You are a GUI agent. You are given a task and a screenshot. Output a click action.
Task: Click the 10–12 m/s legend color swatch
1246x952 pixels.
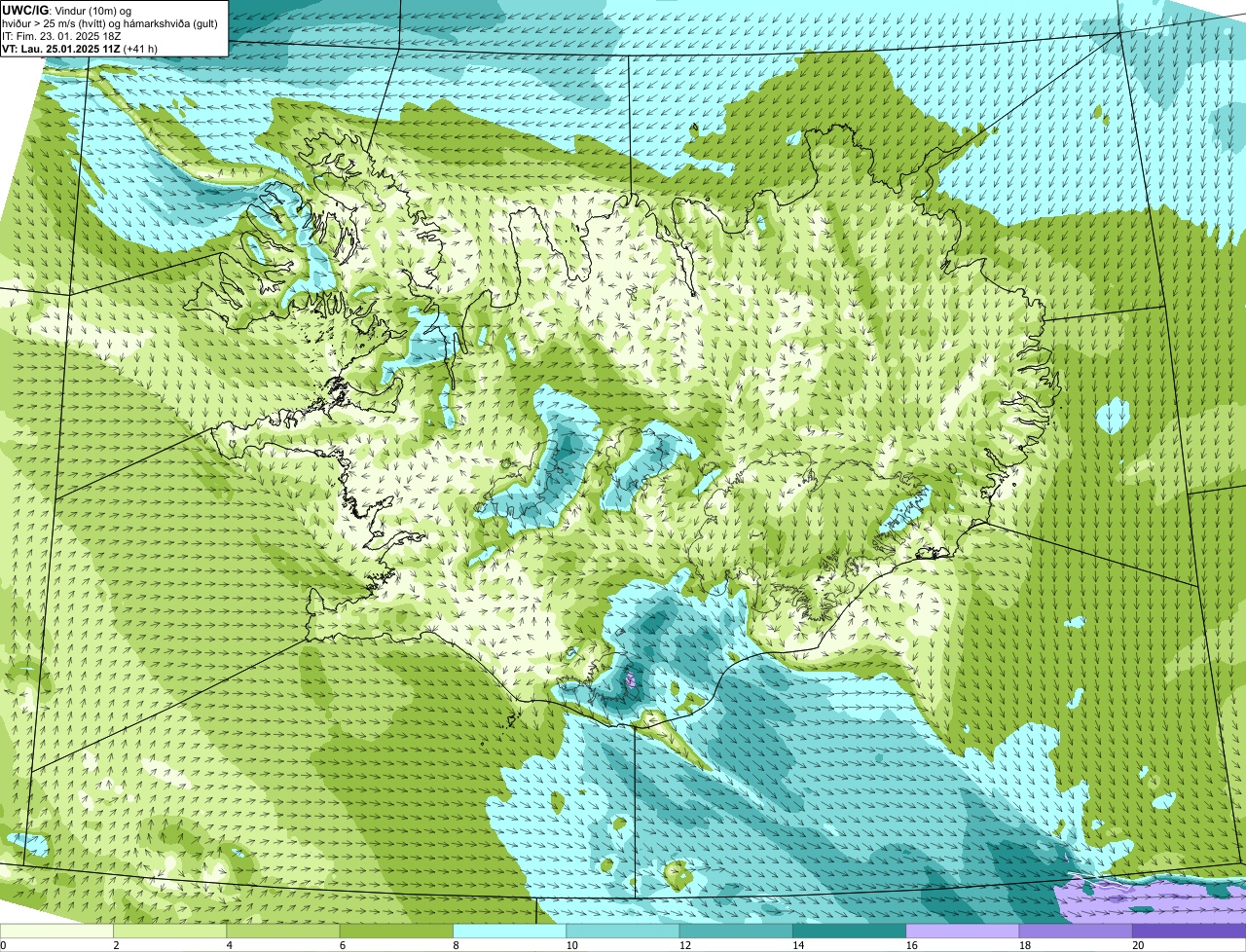[623, 931]
